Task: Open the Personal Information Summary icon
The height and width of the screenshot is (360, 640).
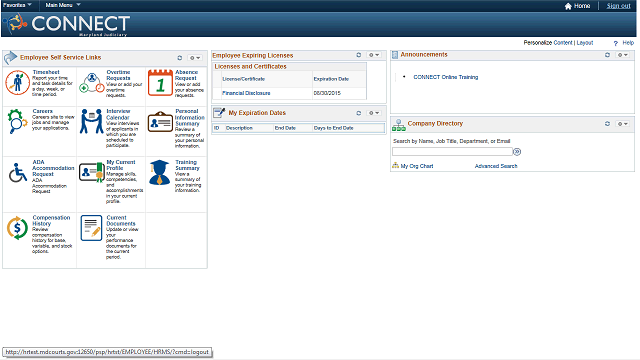Action: pyautogui.click(x=160, y=122)
